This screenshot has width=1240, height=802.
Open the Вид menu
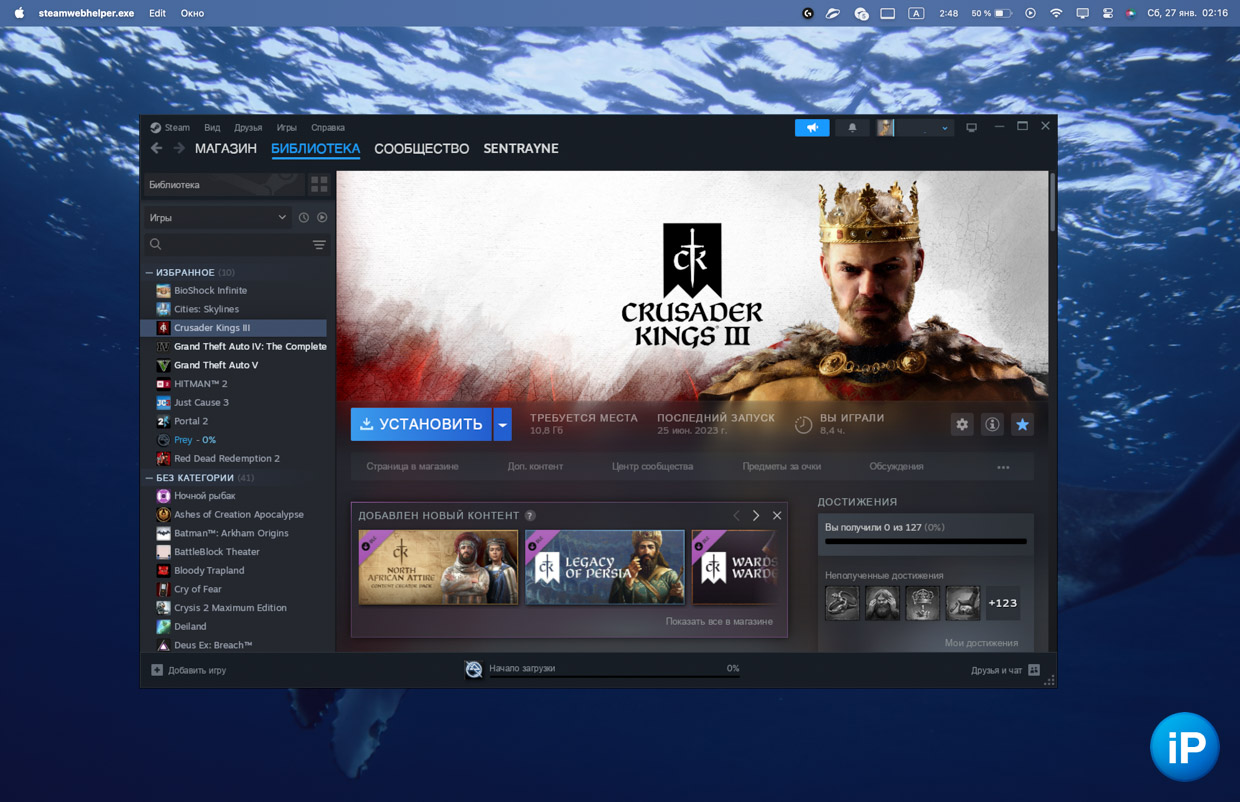(212, 128)
